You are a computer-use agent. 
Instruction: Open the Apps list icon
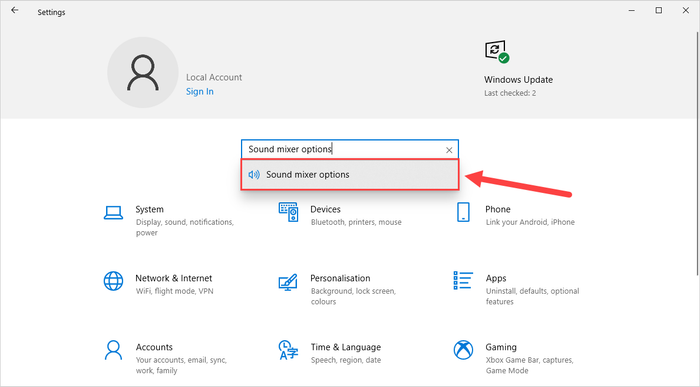click(x=463, y=280)
